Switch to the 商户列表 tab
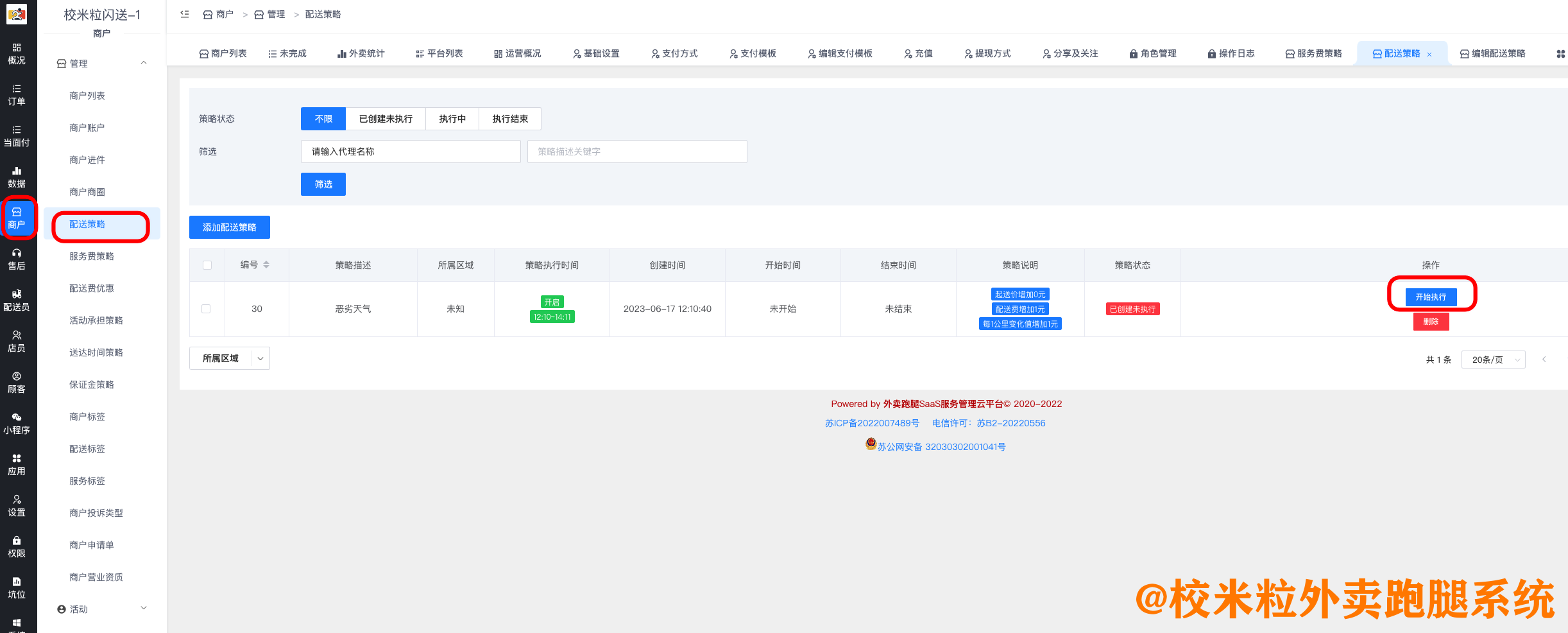Screen dimensions: 1568x633 [223, 53]
